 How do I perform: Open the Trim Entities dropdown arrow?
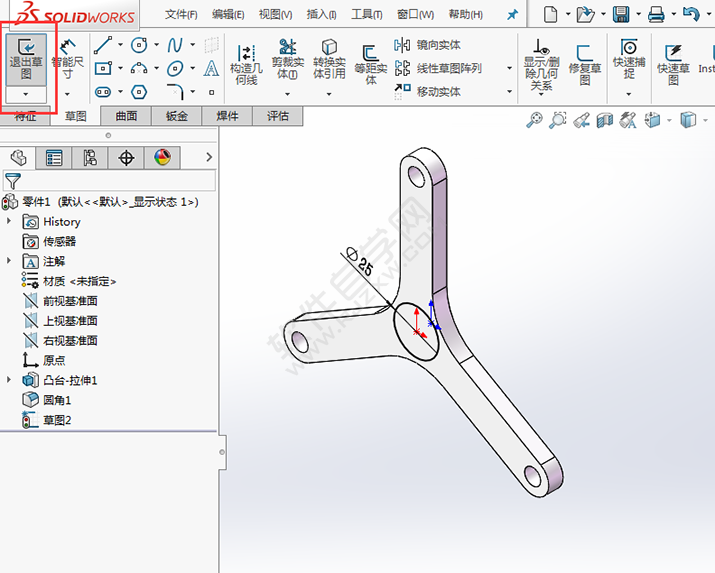point(287,94)
